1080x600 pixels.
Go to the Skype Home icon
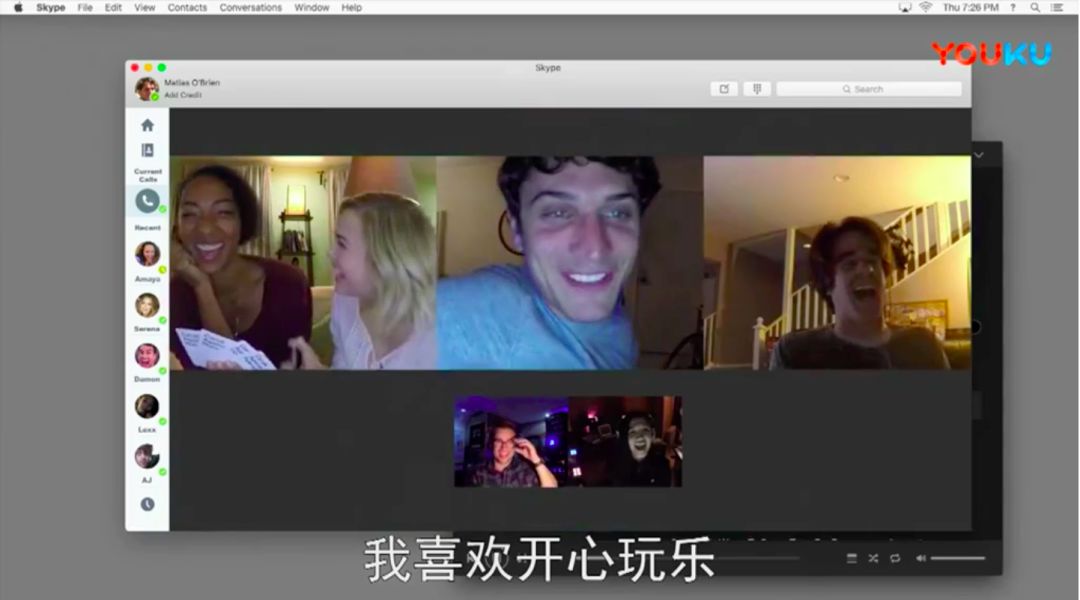[147, 125]
